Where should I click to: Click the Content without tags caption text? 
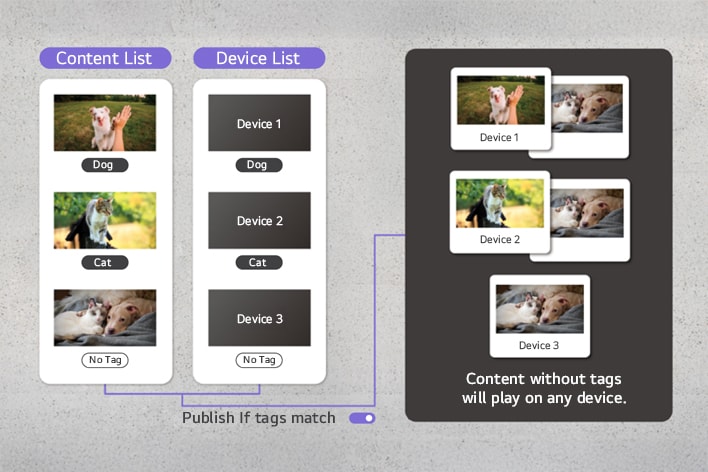pyautogui.click(x=544, y=388)
